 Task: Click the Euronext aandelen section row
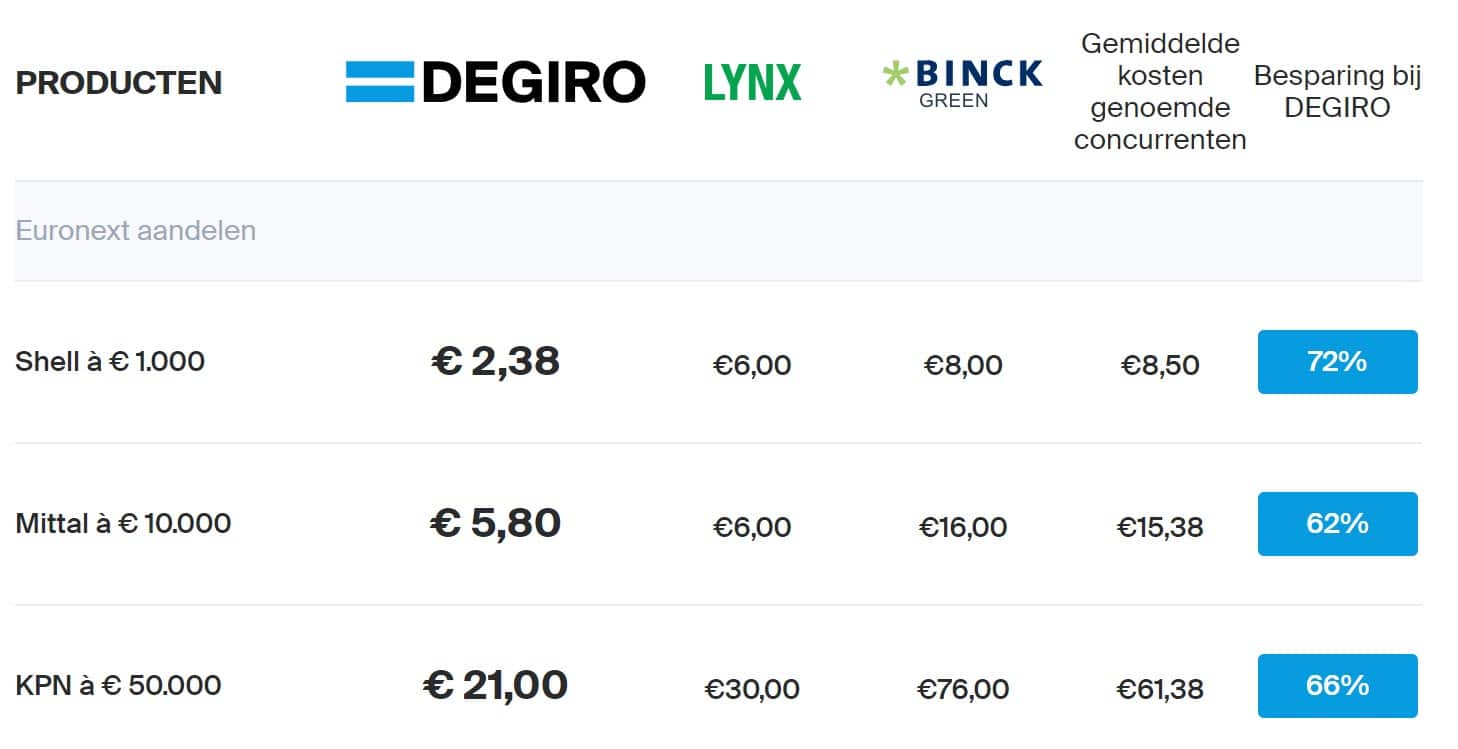(718, 231)
